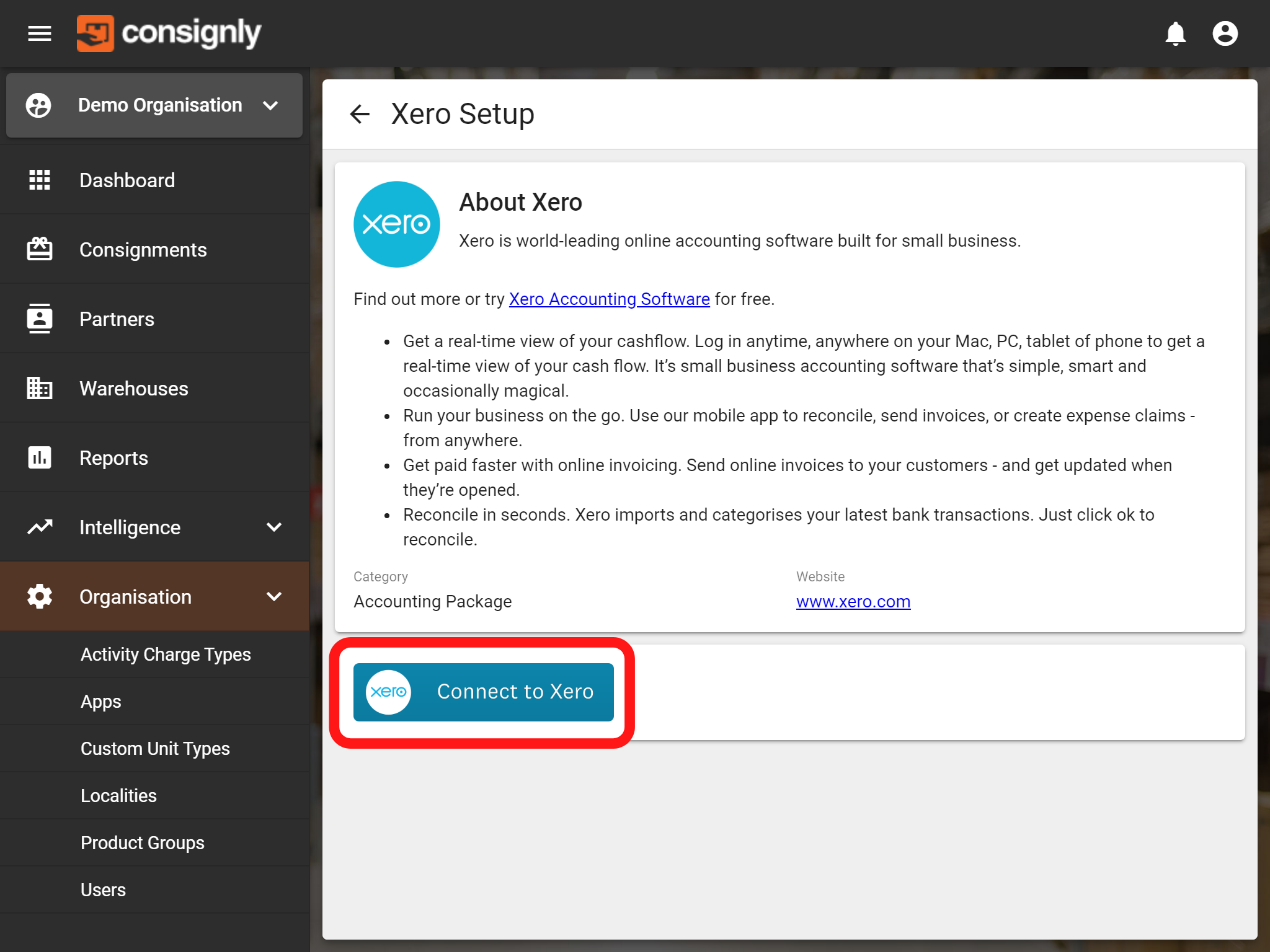1270x952 pixels.
Task: Click the Consignly logo
Action: (x=169, y=33)
